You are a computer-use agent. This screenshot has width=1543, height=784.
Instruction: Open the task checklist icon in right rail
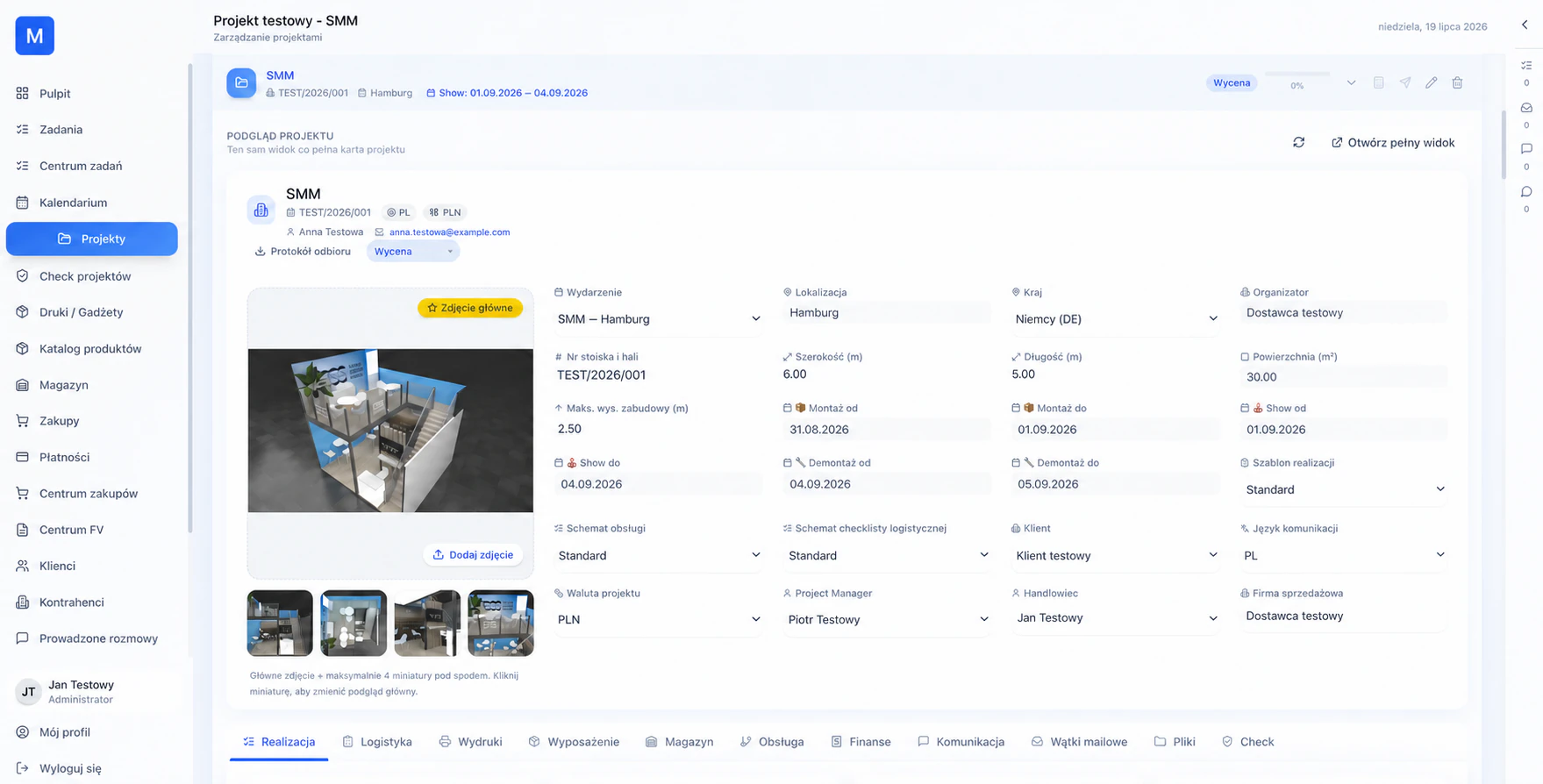point(1526,65)
